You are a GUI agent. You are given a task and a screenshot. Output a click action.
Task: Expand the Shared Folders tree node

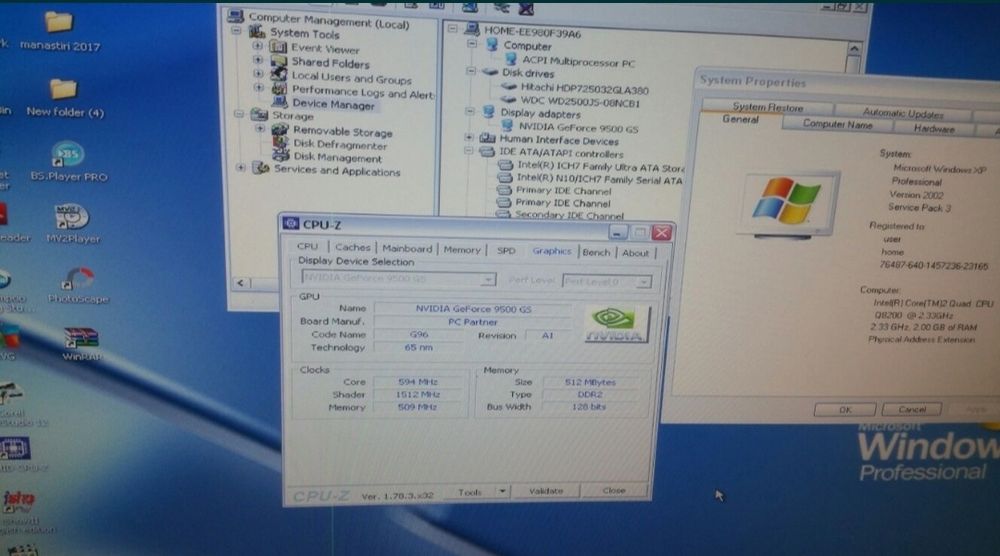[x=258, y=59]
